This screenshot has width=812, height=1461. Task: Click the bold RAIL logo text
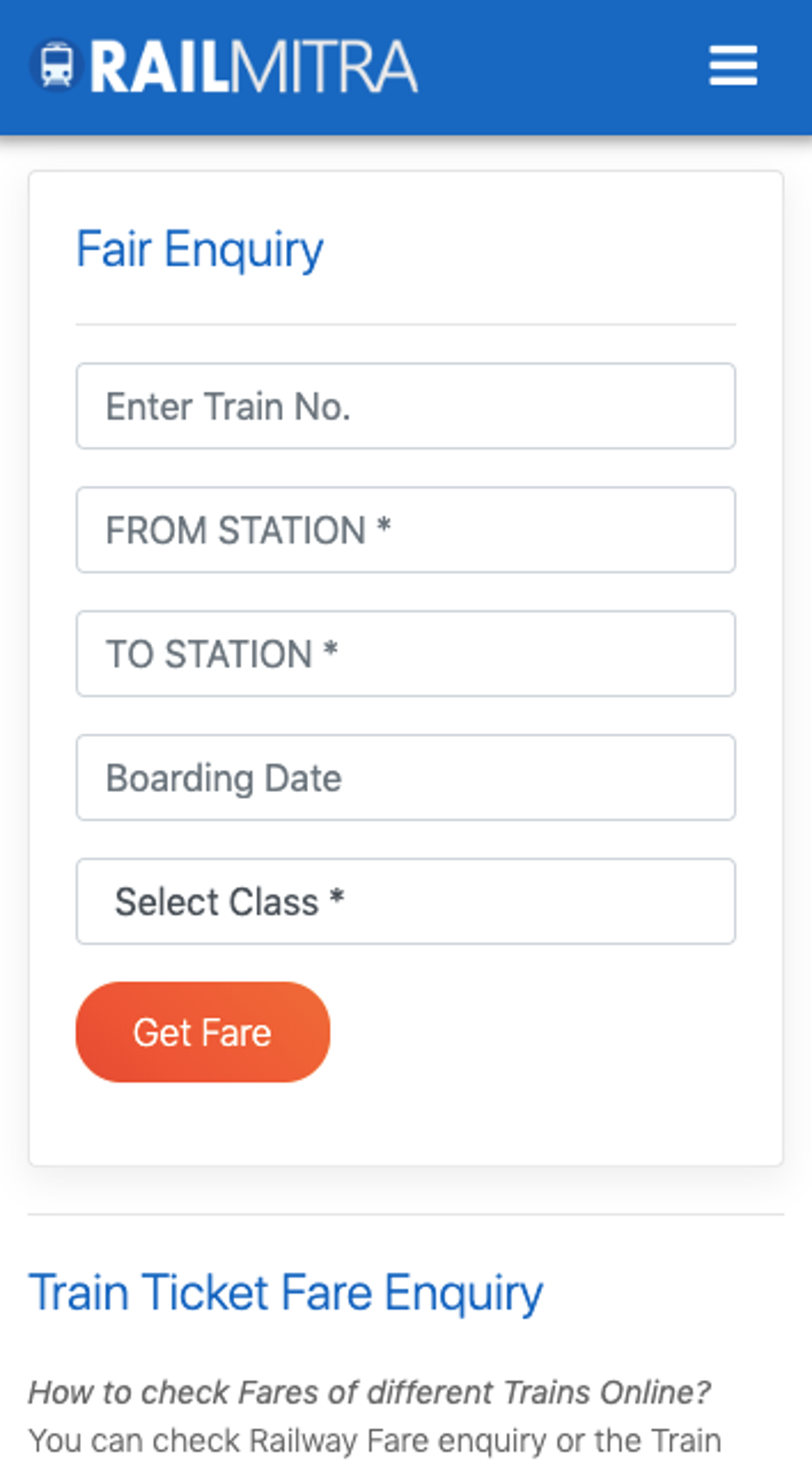coord(159,67)
